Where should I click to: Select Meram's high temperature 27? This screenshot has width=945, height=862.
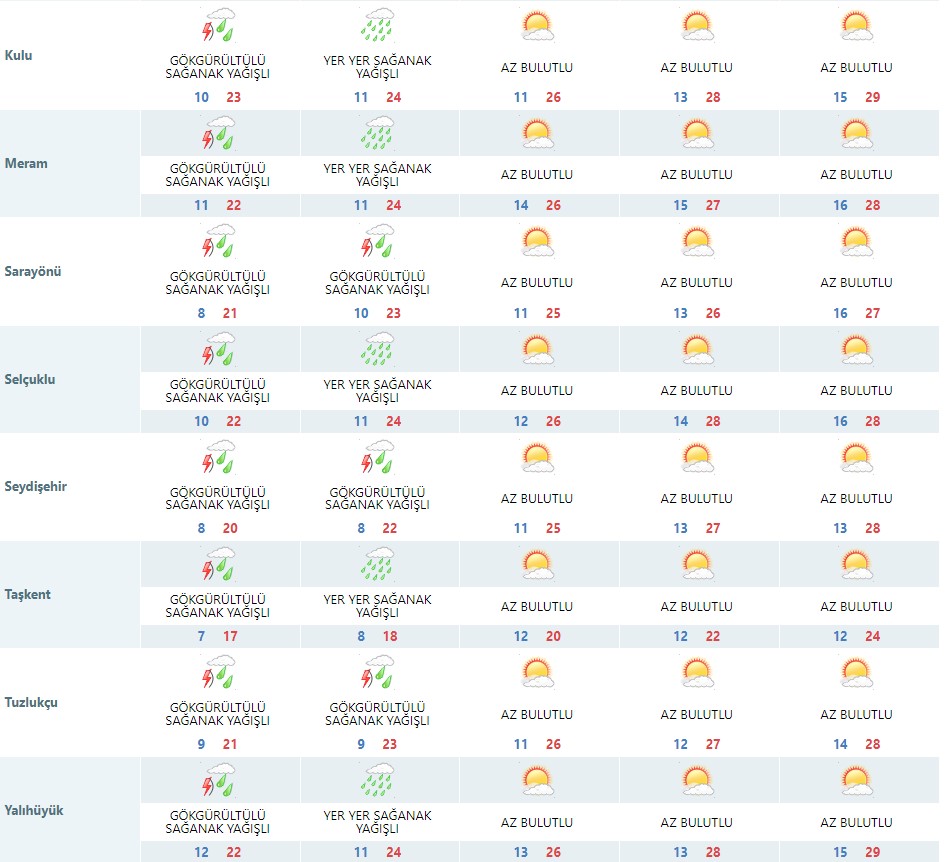coord(713,206)
